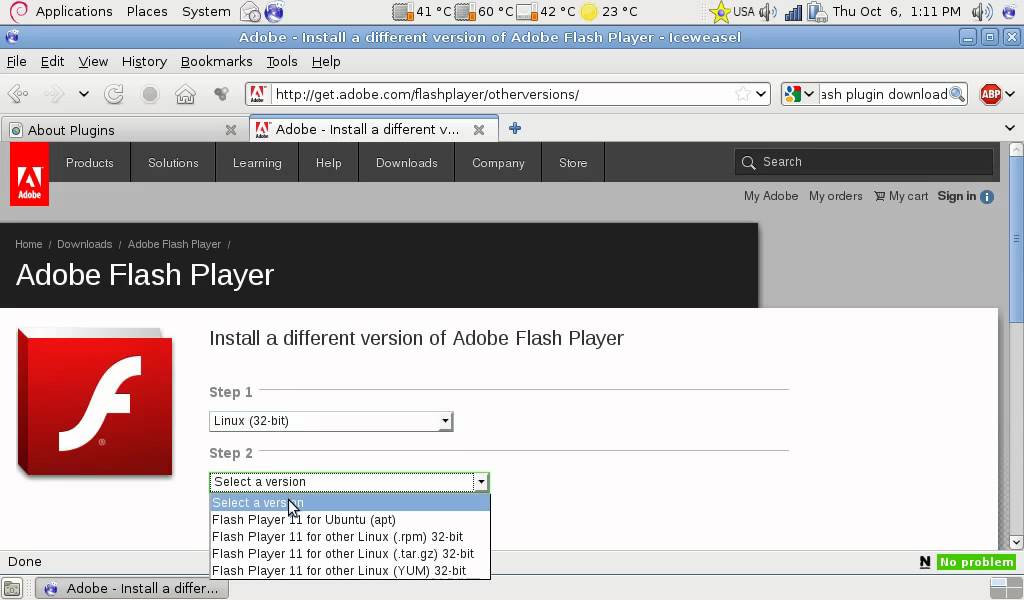The image size is (1024, 600).
Task: Open the Learning navigation item
Action: [x=257, y=163]
